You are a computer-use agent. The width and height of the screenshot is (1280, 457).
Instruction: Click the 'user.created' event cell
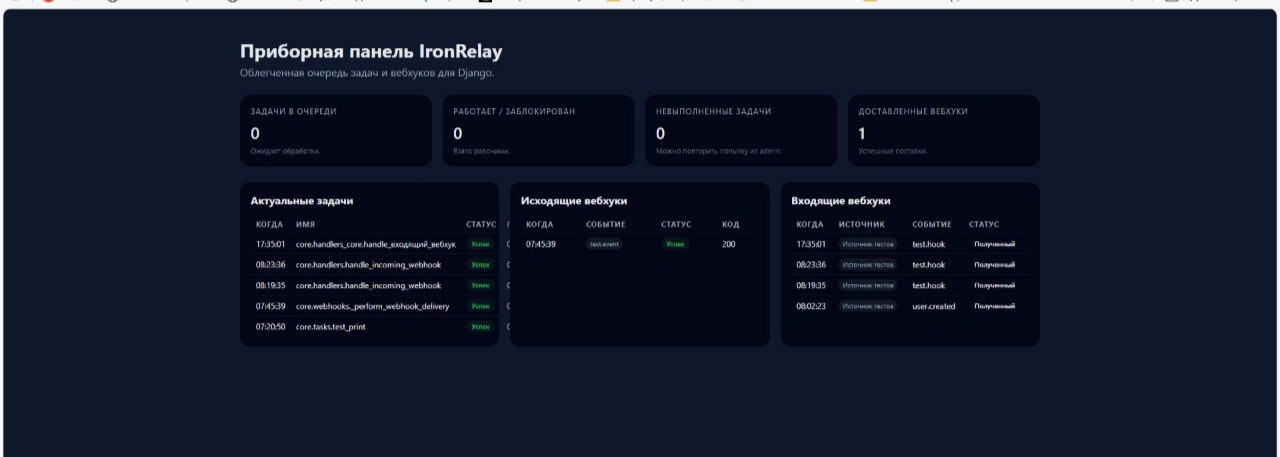point(934,306)
